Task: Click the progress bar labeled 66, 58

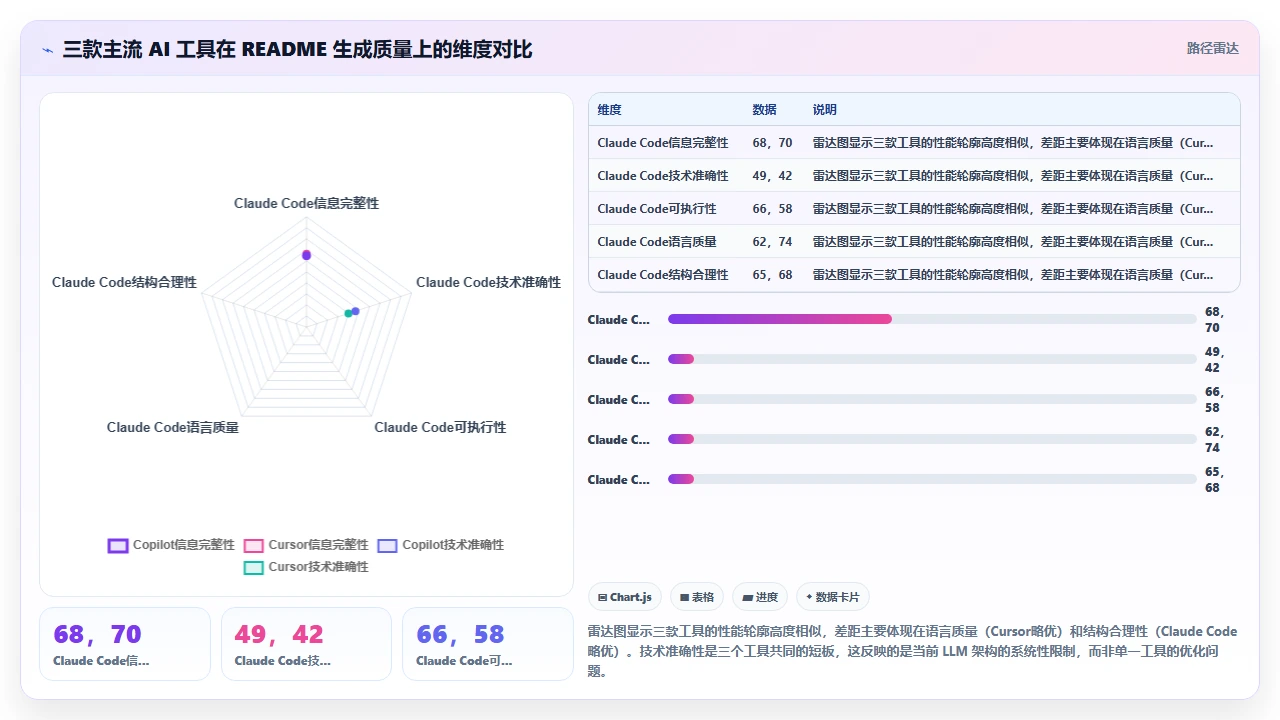Action: click(932, 399)
